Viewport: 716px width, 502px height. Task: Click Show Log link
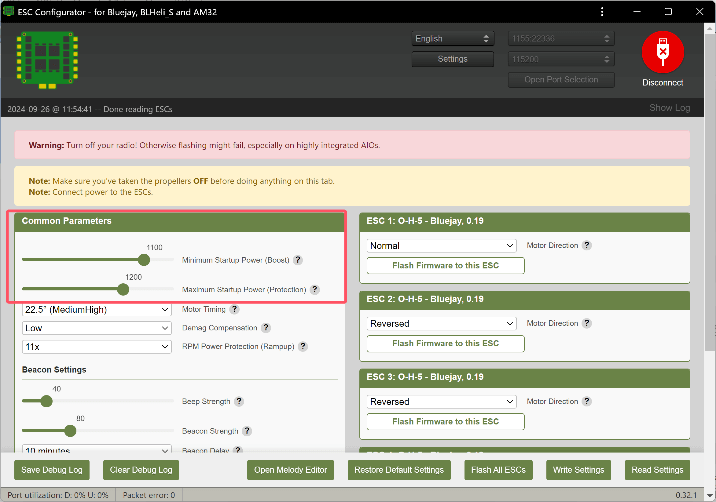click(669, 108)
